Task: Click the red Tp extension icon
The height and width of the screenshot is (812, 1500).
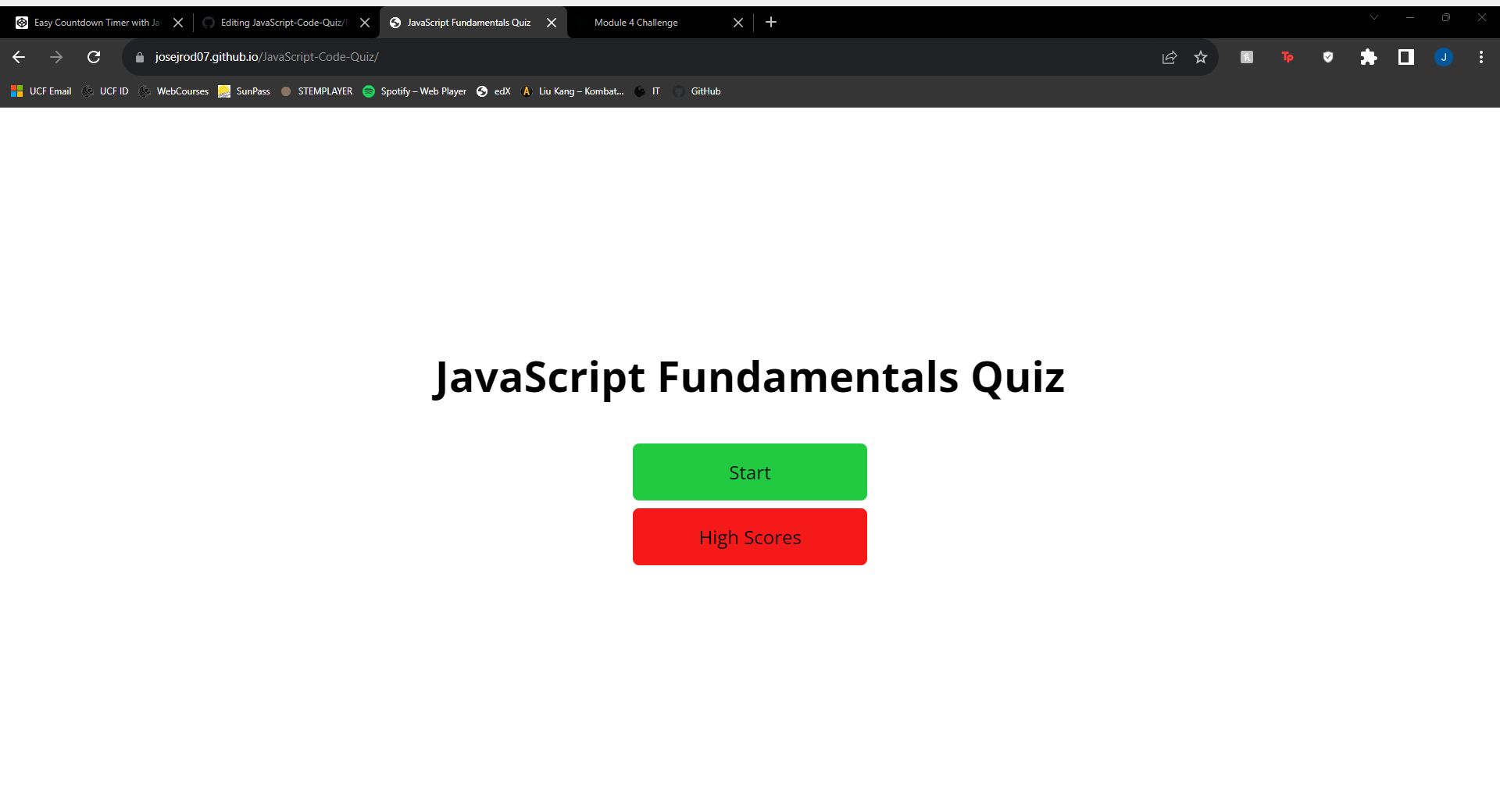Action: coord(1287,57)
